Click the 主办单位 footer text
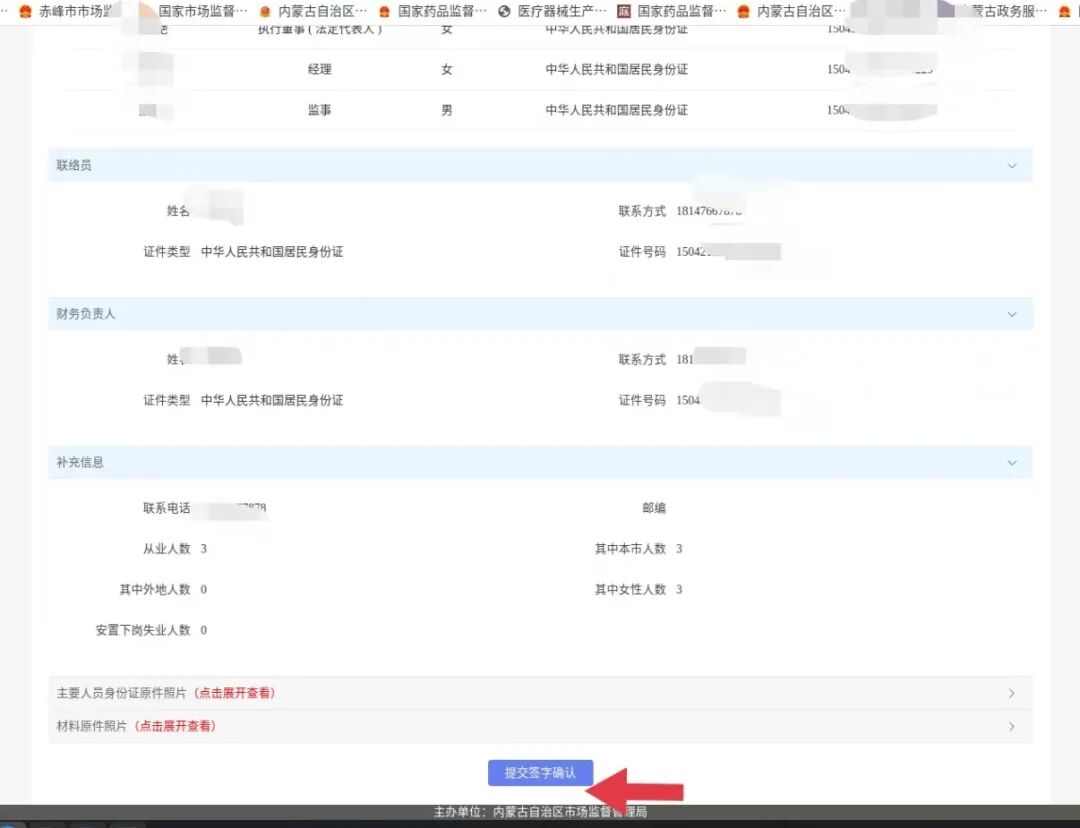The width and height of the screenshot is (1080, 828). [x=540, y=813]
